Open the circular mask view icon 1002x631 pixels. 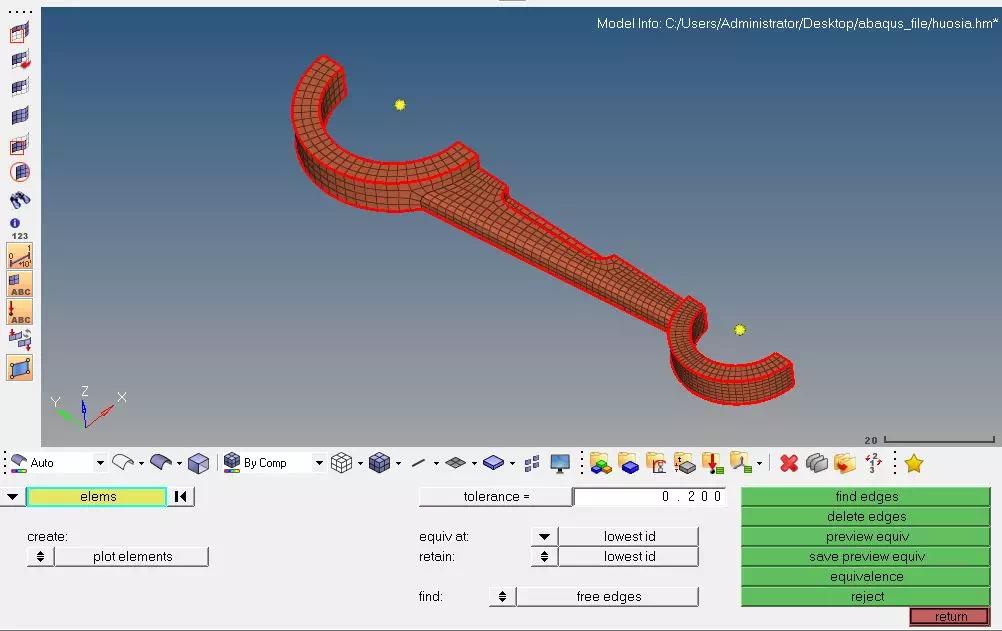[20, 172]
